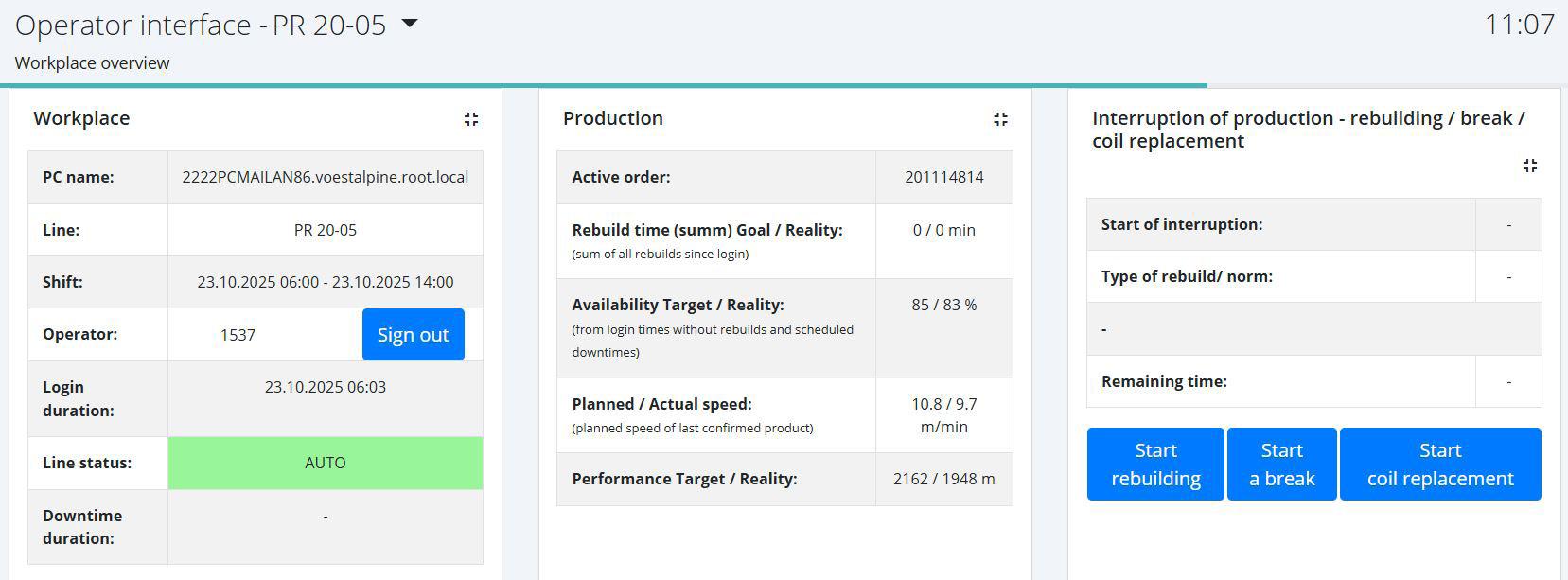Select the active order number 201114814
Viewport: 1568px width, 580px height.
(x=943, y=177)
